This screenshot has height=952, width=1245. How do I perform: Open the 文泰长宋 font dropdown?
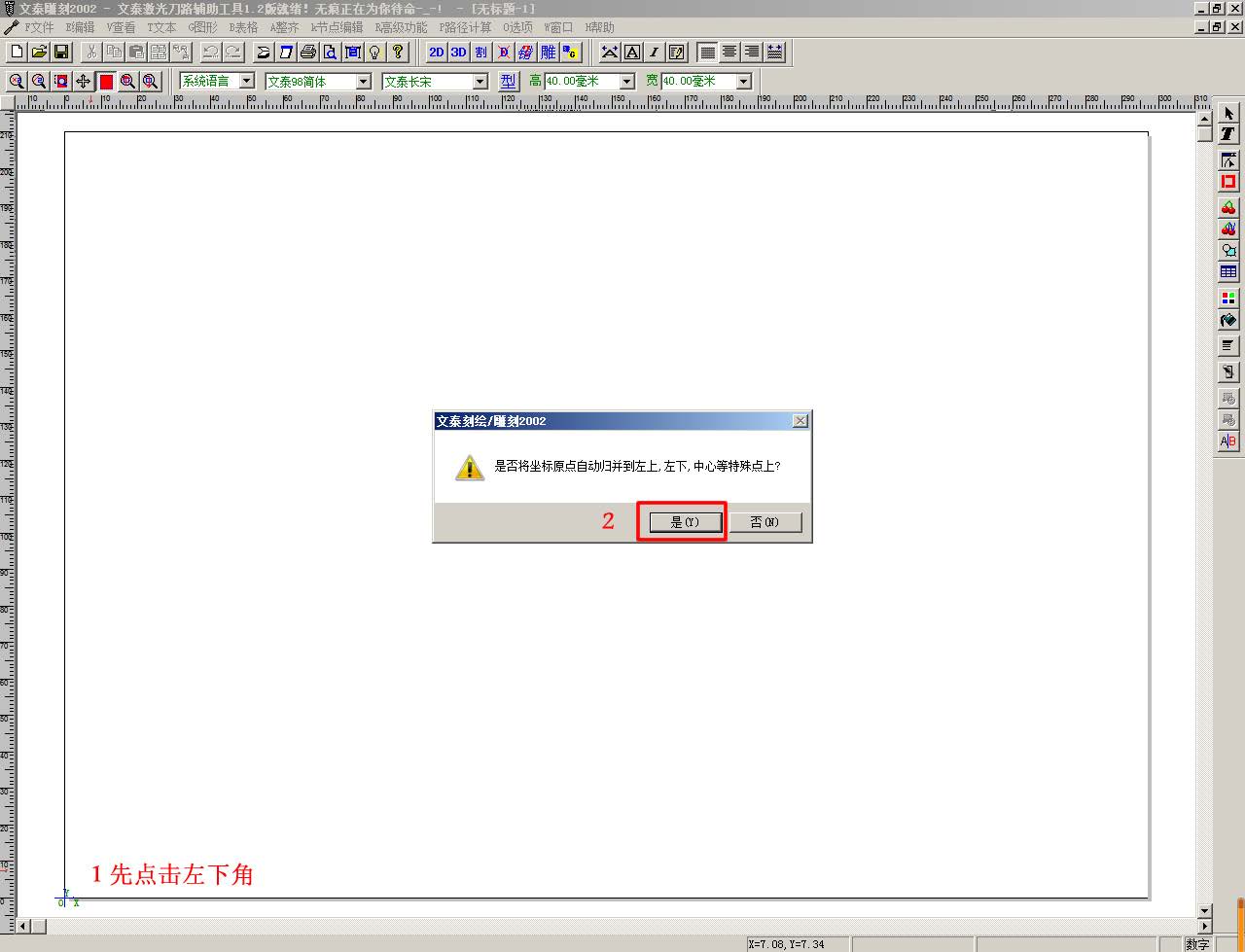480,82
